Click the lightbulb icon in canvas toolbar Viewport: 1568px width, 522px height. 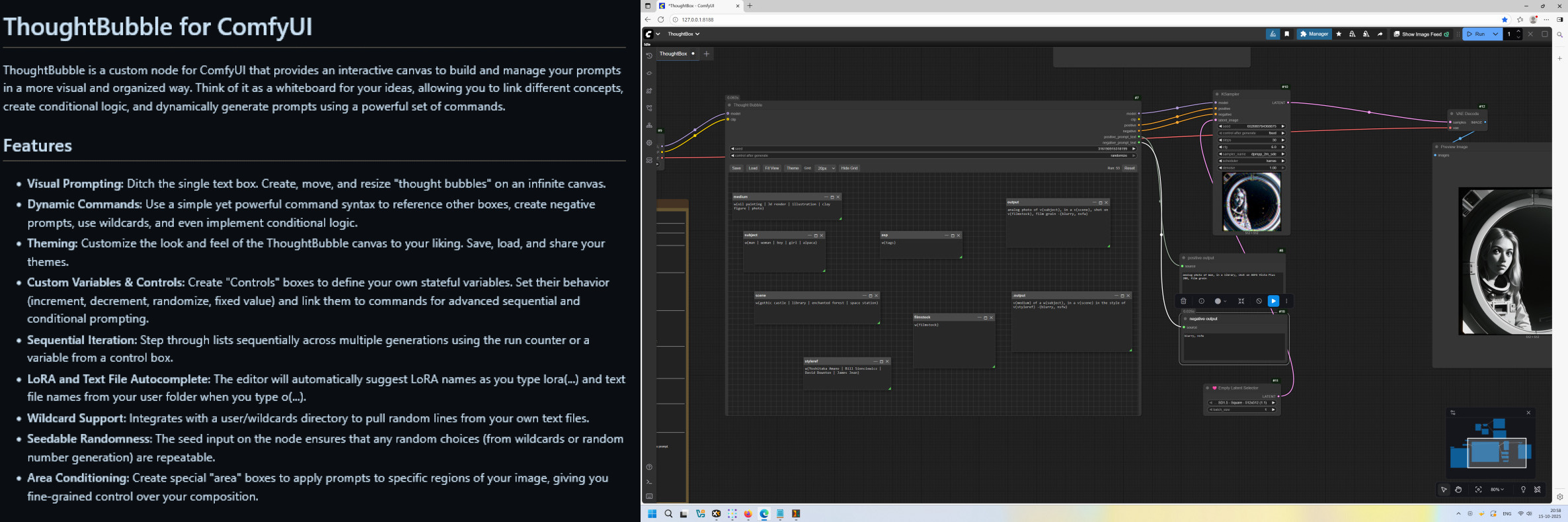[x=1523, y=490]
